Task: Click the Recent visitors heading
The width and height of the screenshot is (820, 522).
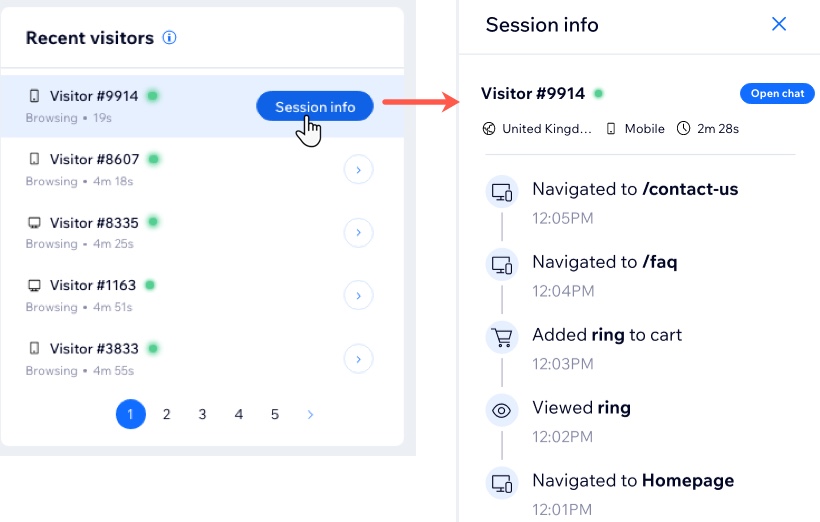Action: tap(90, 38)
